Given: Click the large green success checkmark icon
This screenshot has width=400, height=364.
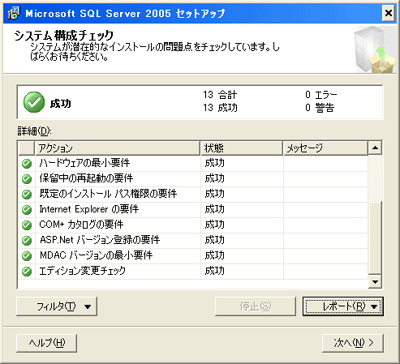Looking at the screenshot, I should point(34,102).
